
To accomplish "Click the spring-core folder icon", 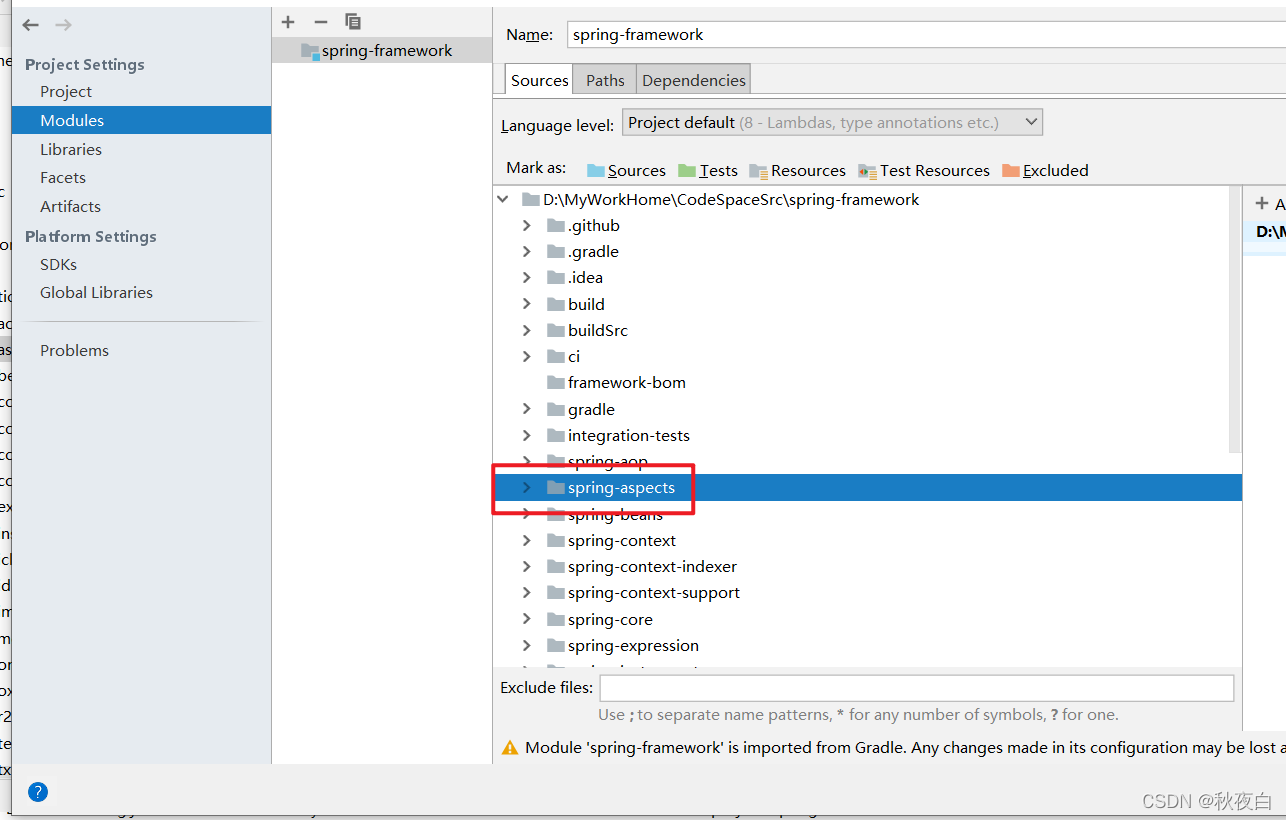I will click(556, 619).
